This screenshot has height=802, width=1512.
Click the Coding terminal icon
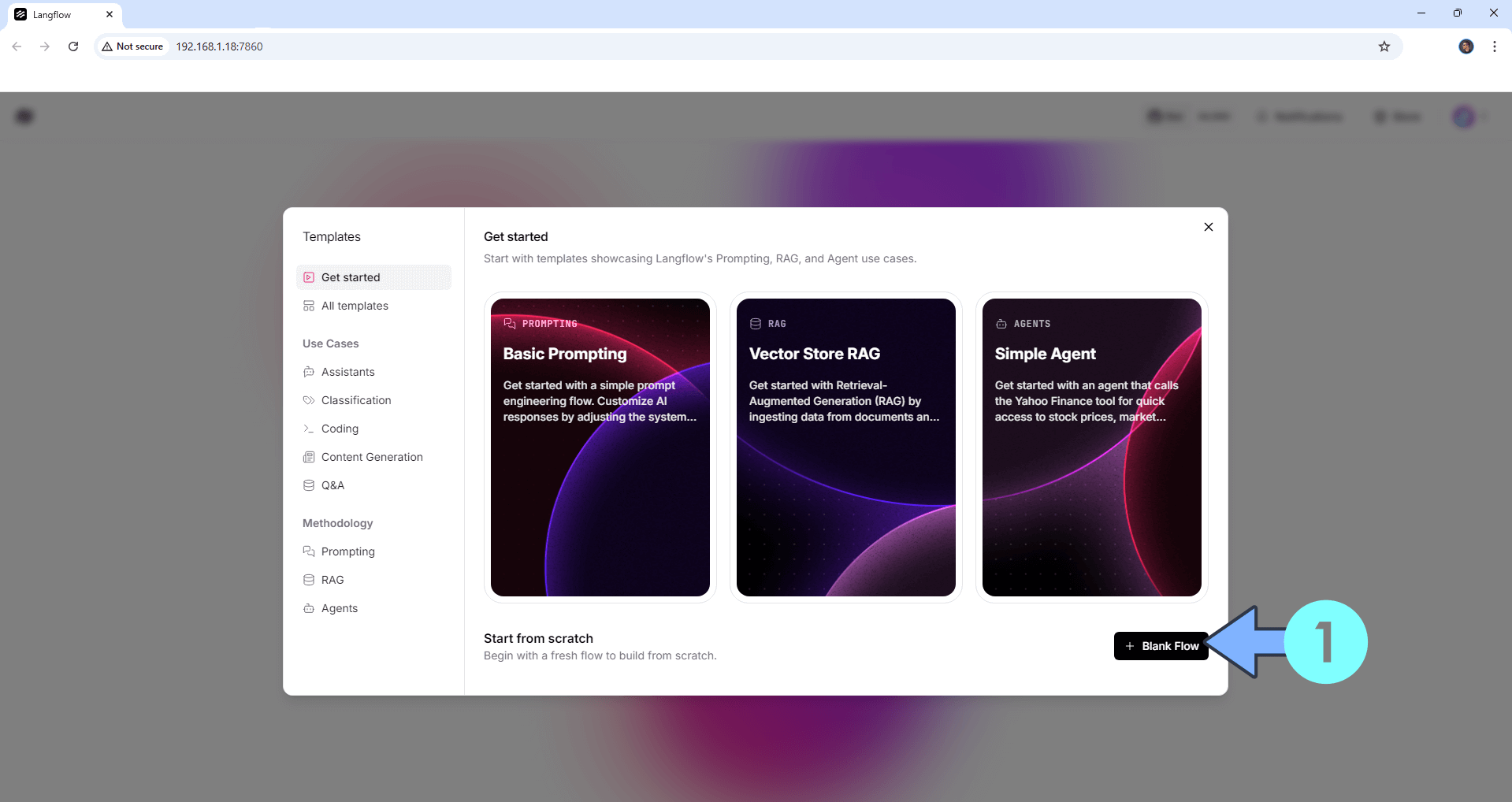(309, 429)
